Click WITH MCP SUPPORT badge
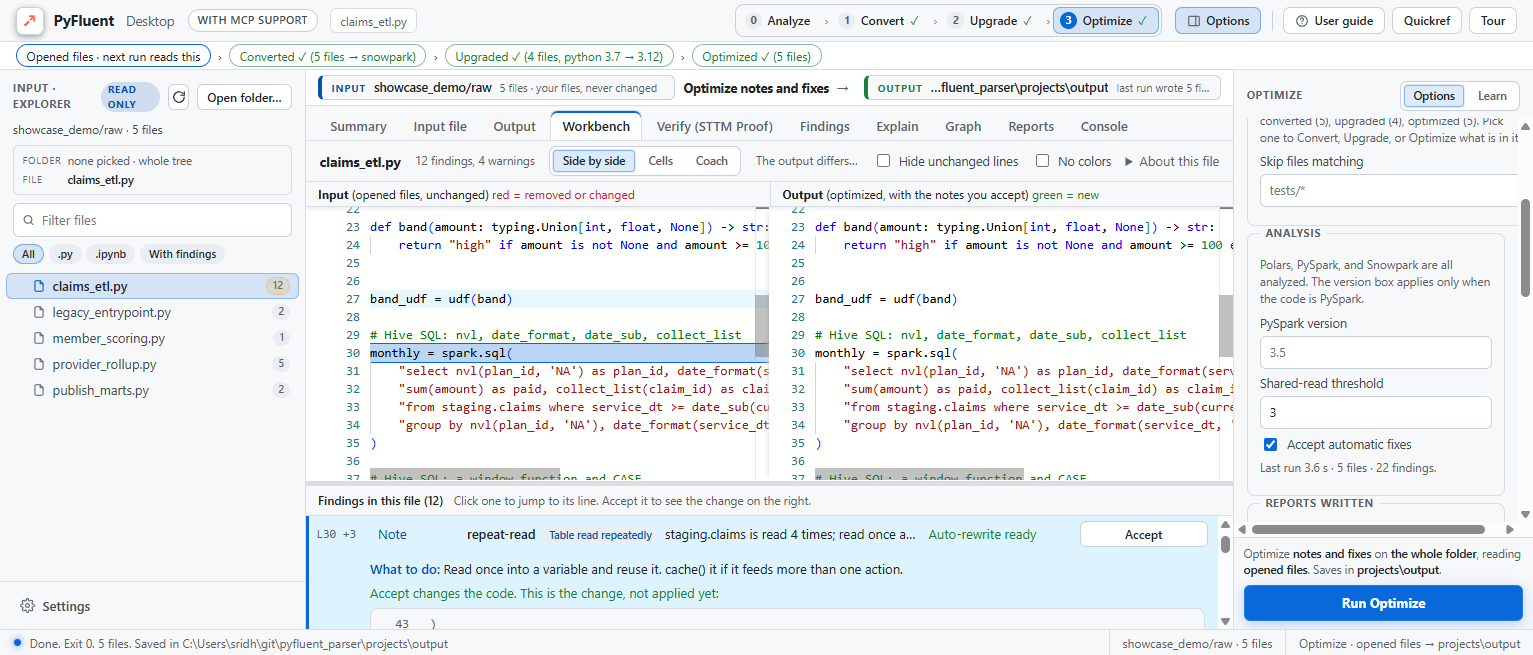 [x=253, y=20]
